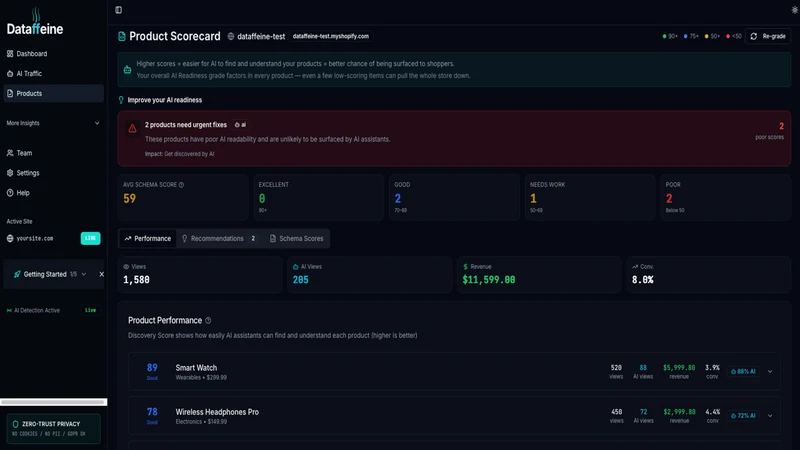Click the Conv. trend icon
The height and width of the screenshot is (450, 800).
pos(635,267)
